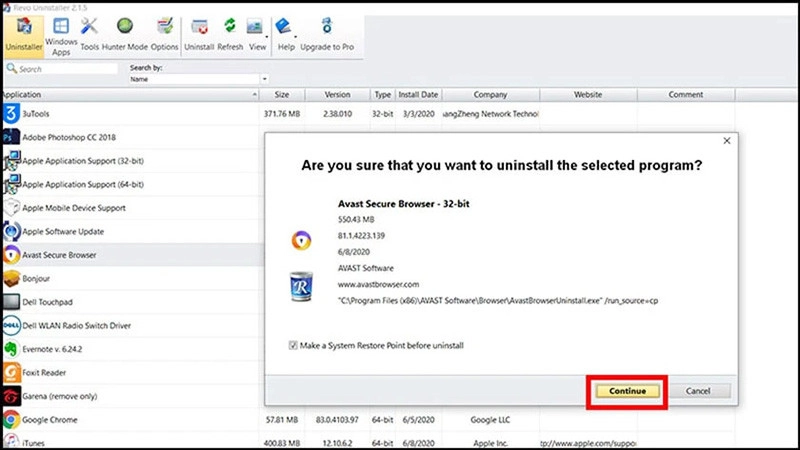Viewport: 800px width, 450px height.
Task: Click the Revo trash bin icon in dialog
Action: 301,286
